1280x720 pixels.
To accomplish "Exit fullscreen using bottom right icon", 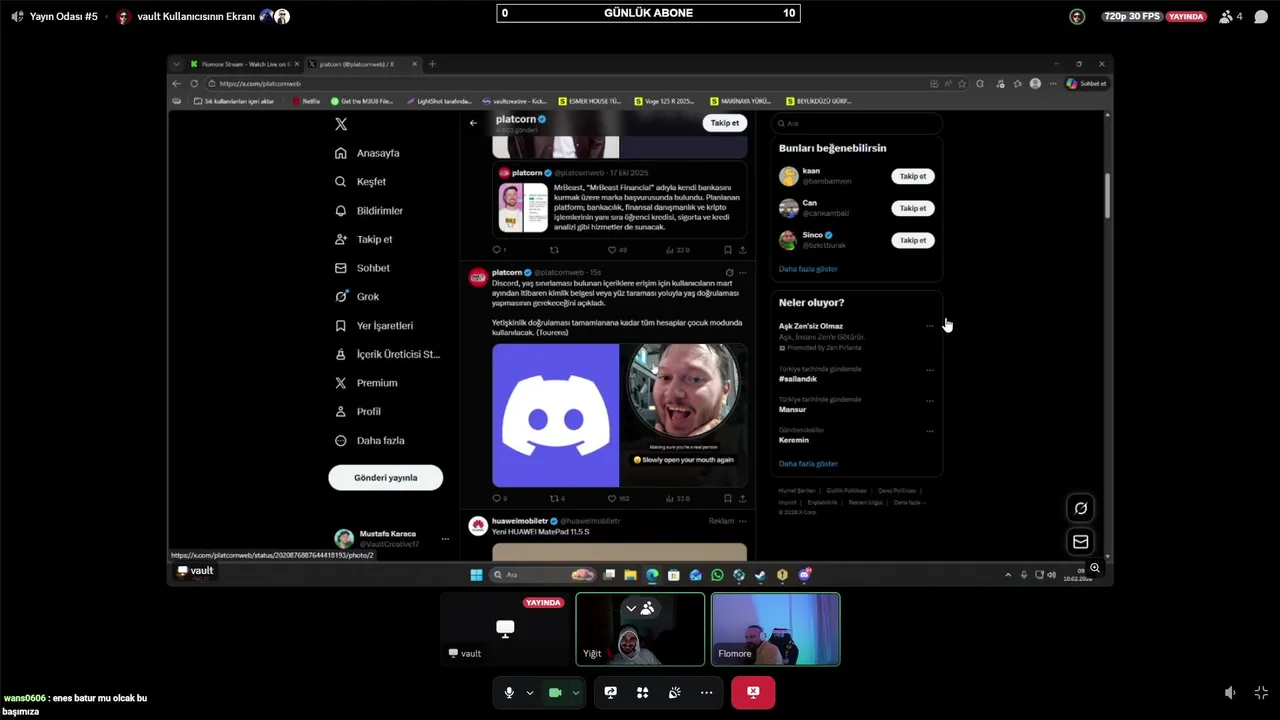I will coord(1261,692).
